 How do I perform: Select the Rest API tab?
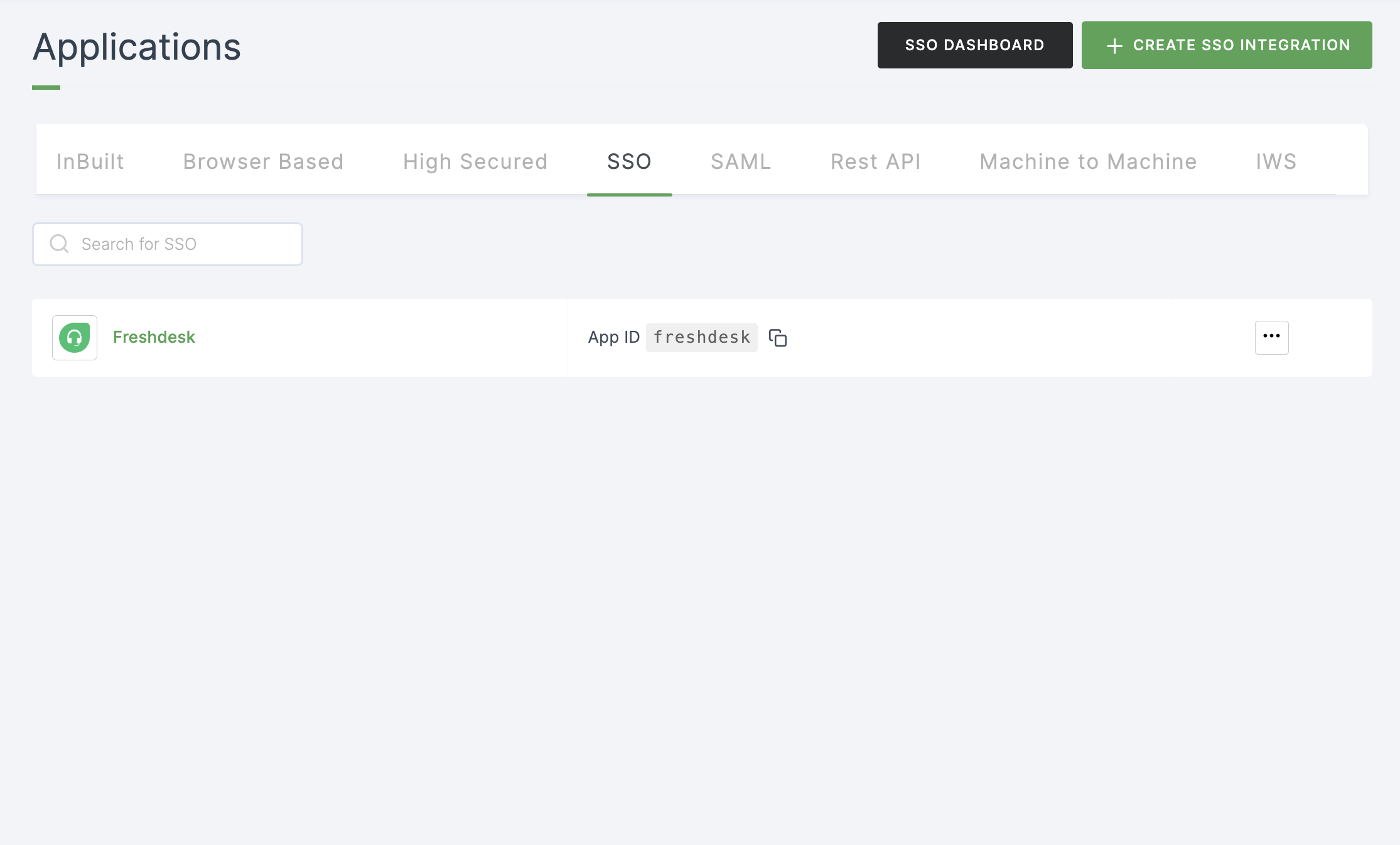(x=875, y=161)
